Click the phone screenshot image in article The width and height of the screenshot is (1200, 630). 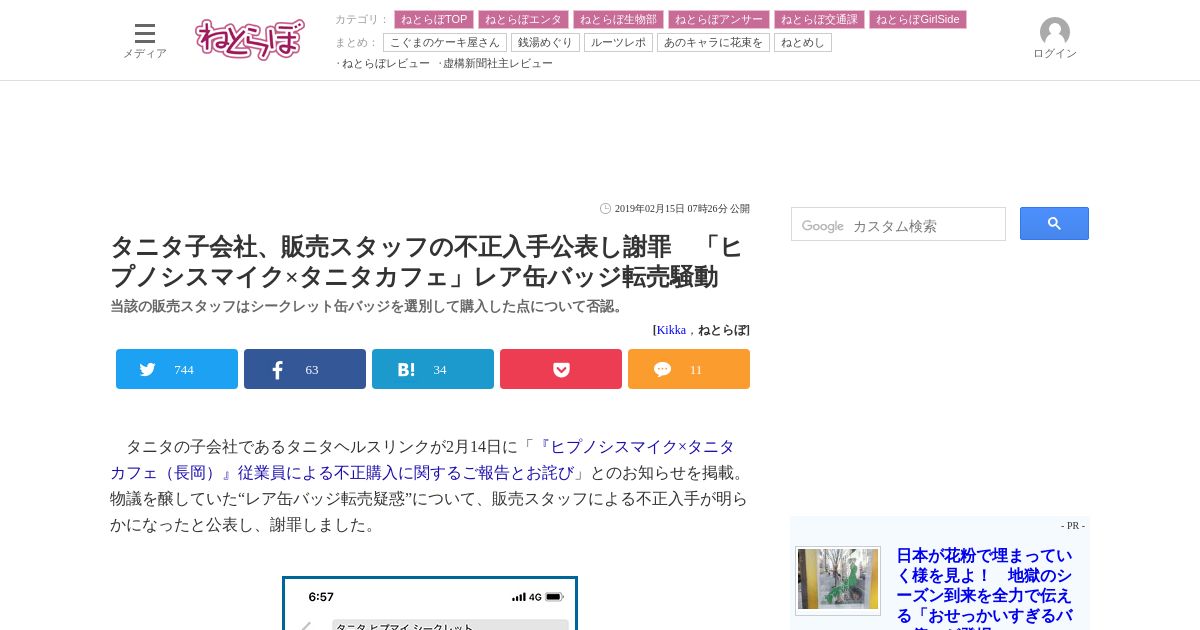pyautogui.click(x=430, y=603)
